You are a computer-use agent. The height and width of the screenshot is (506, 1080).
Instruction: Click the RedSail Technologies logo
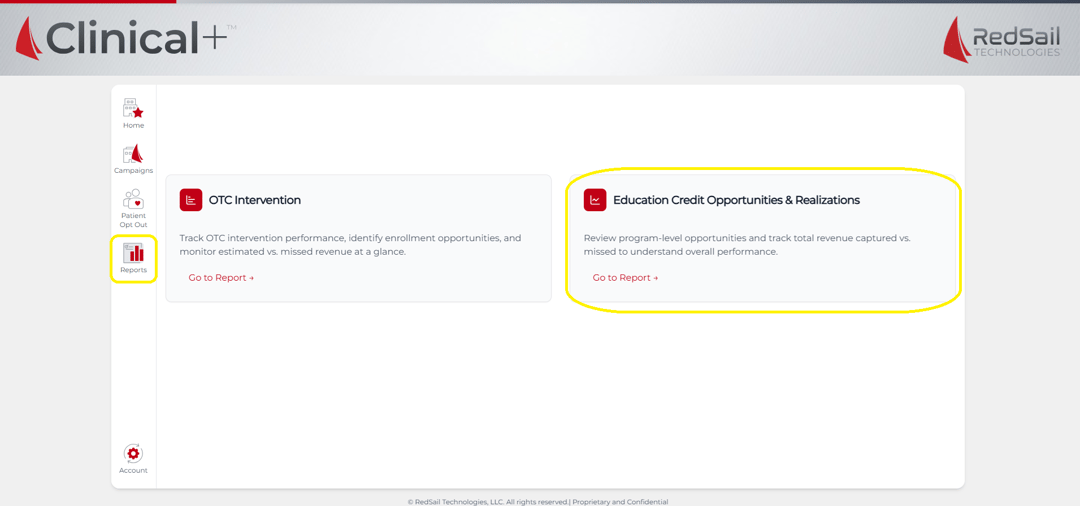pos(1002,39)
